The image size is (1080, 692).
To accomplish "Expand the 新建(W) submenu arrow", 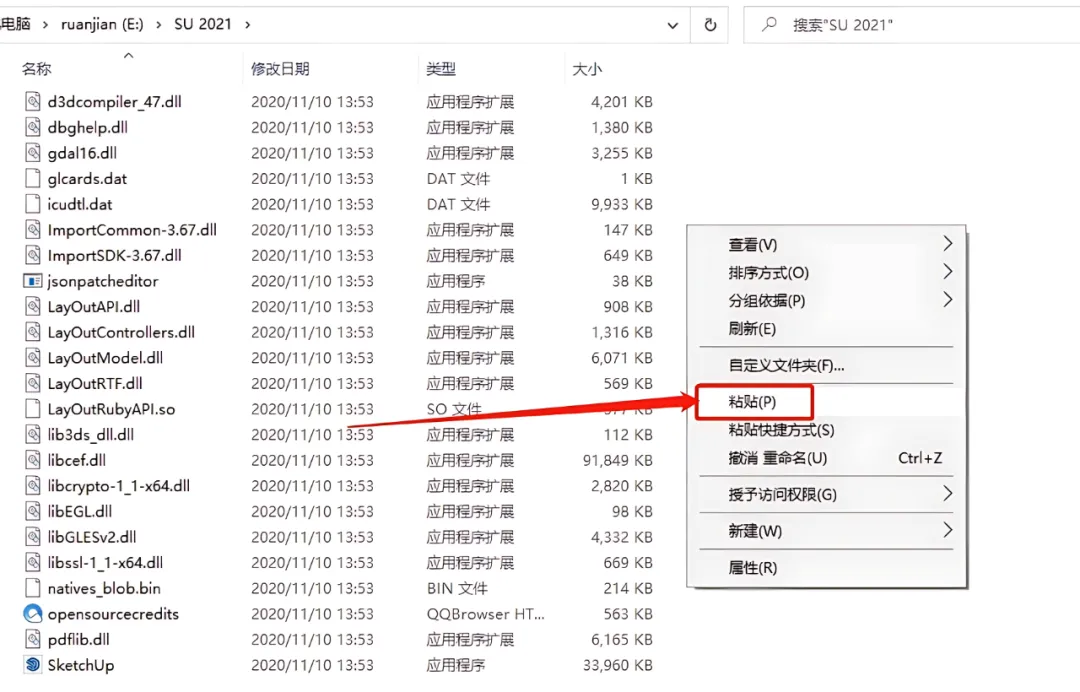I will point(948,530).
